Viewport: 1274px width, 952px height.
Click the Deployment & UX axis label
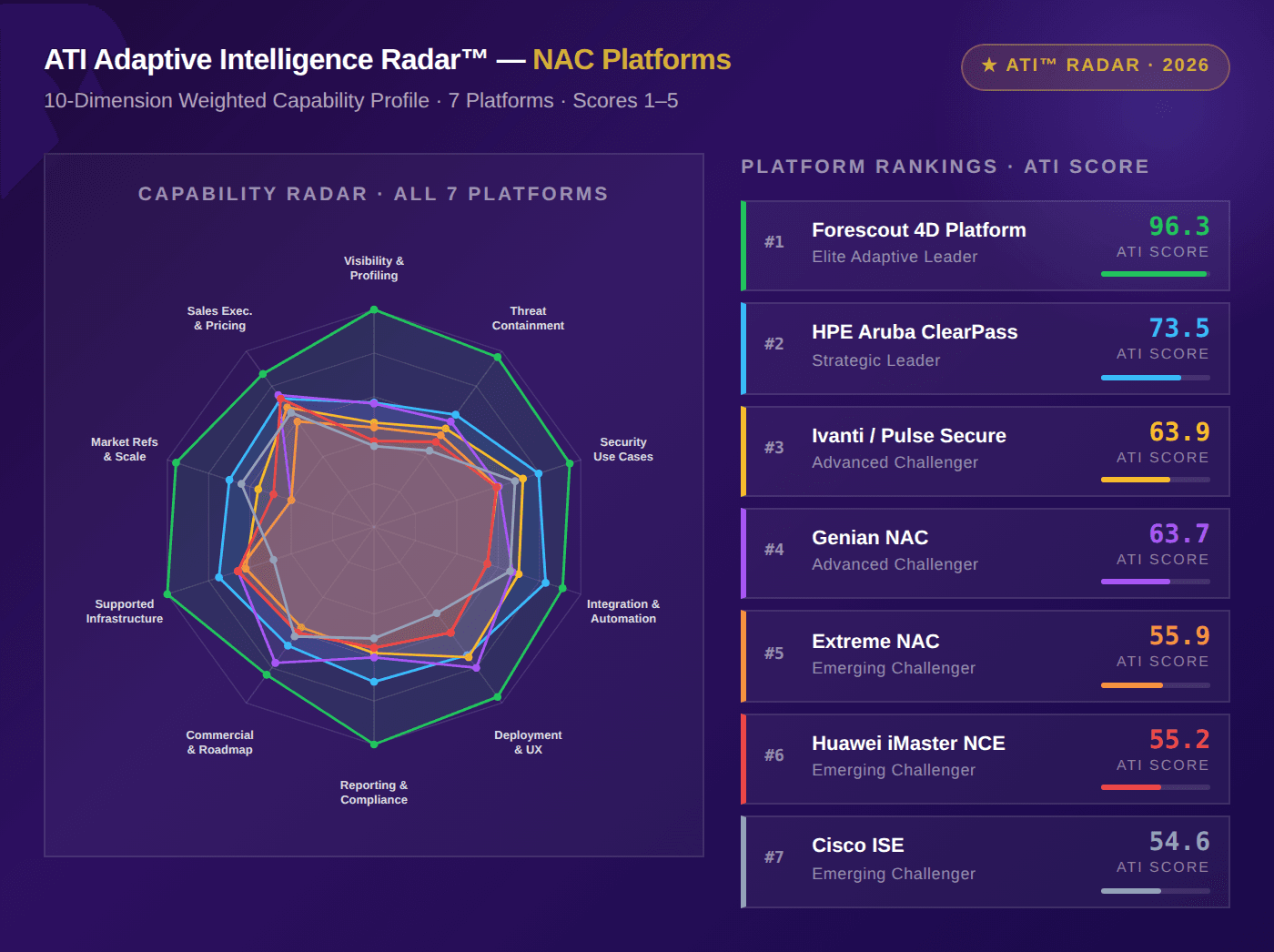pos(528,743)
